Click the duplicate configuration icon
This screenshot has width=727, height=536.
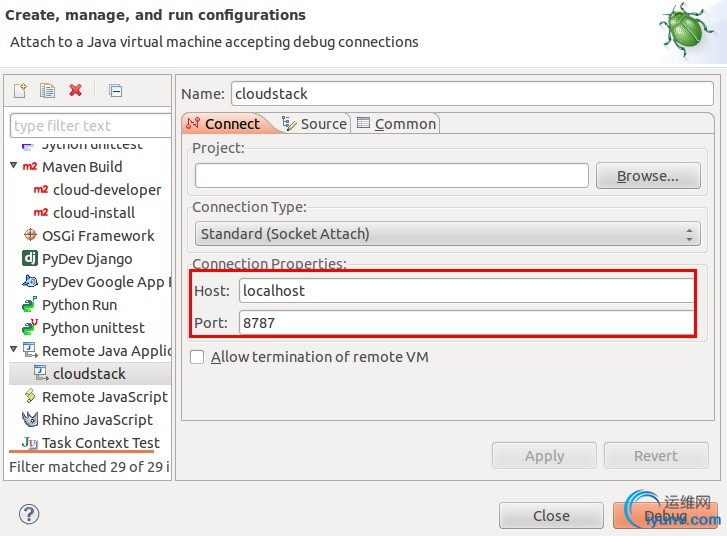pyautogui.click(x=47, y=91)
